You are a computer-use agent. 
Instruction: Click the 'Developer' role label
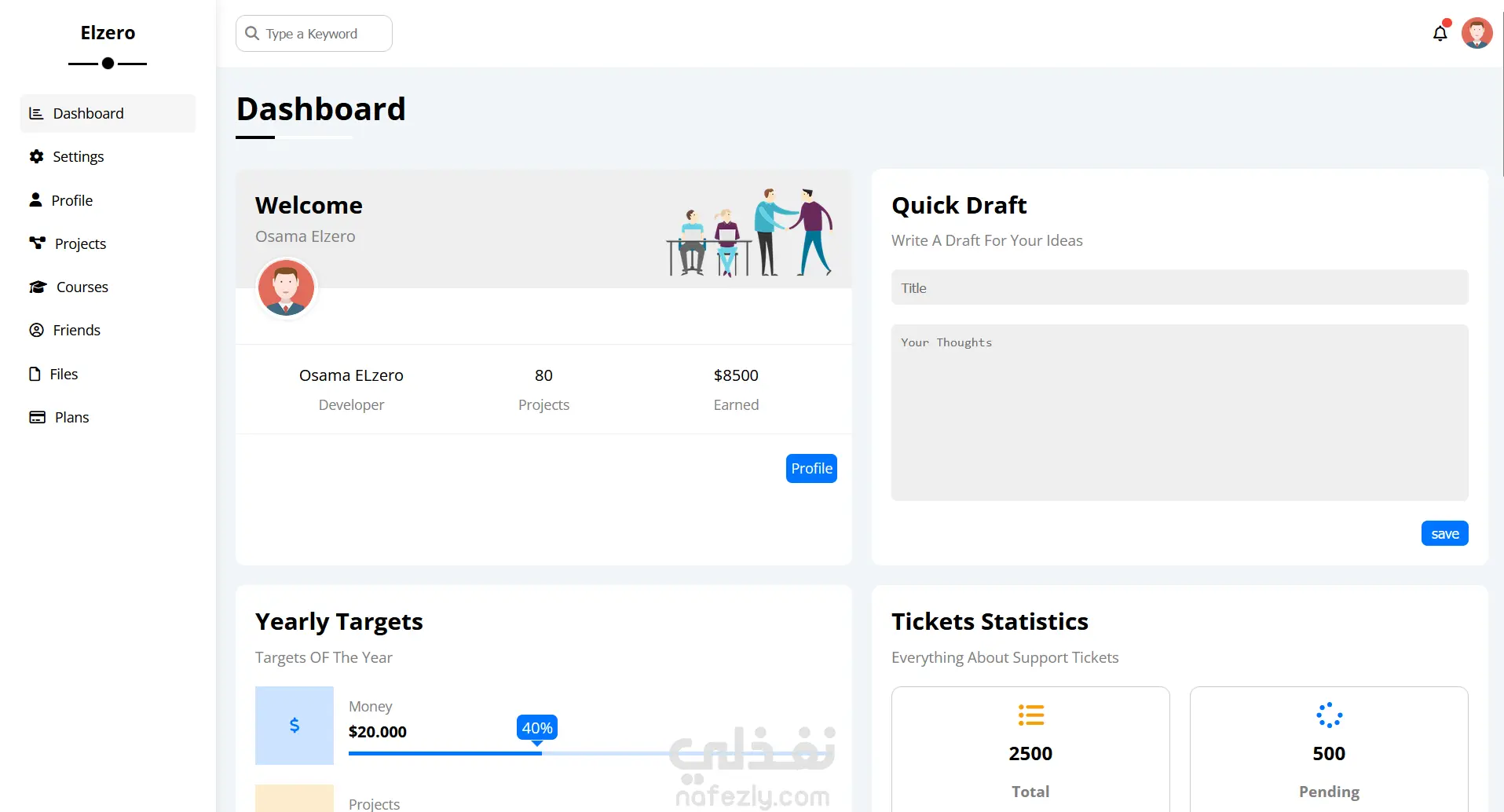(x=351, y=404)
